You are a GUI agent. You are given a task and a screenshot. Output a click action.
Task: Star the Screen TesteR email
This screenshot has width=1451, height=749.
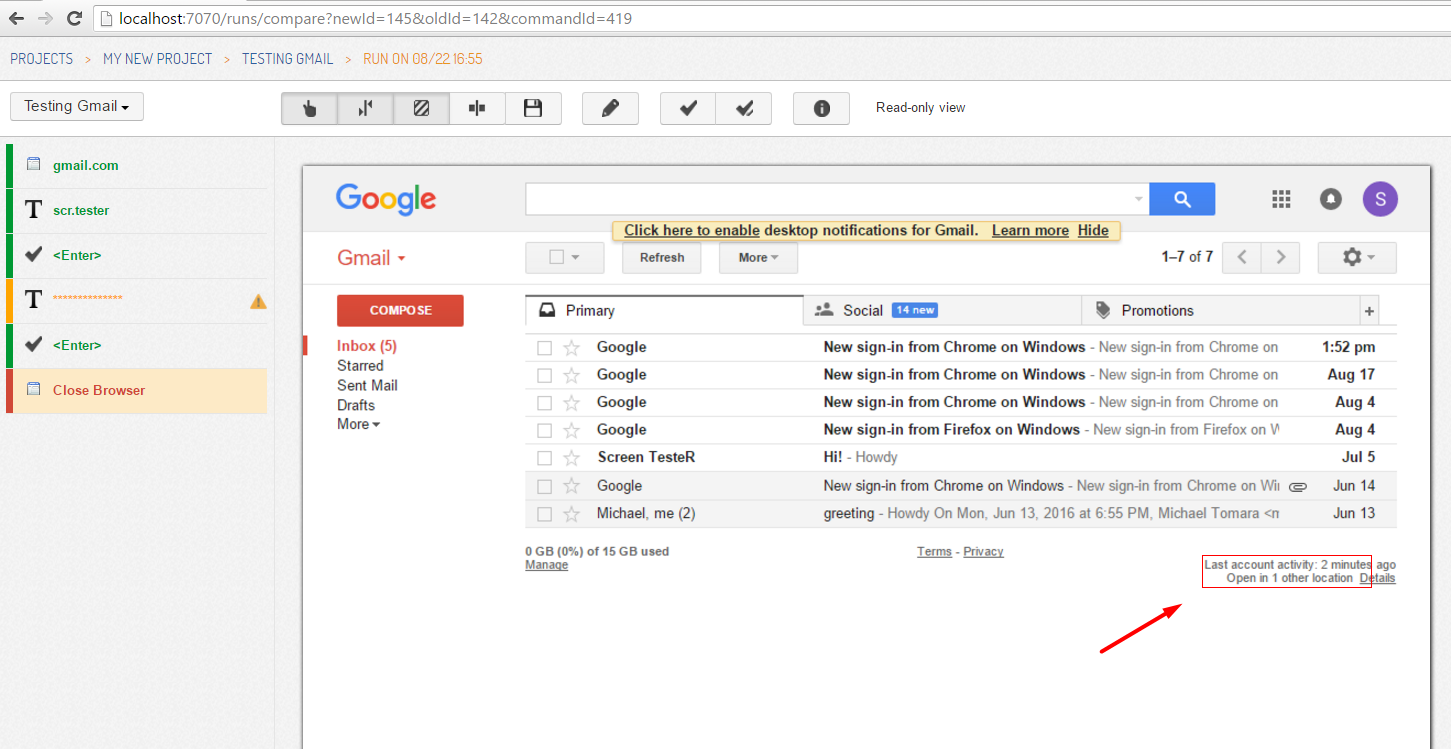572,458
